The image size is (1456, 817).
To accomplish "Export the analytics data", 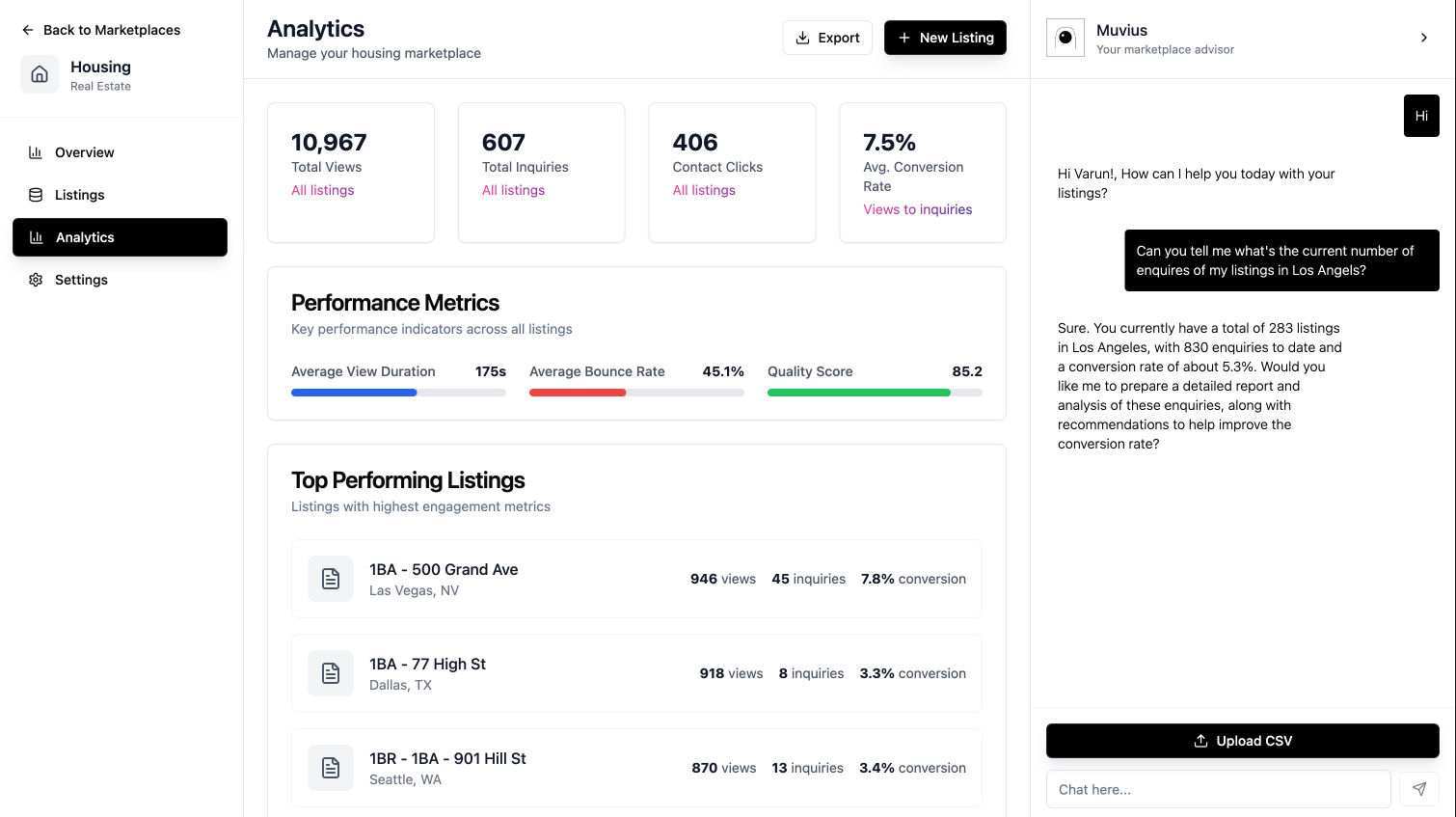I will [827, 38].
